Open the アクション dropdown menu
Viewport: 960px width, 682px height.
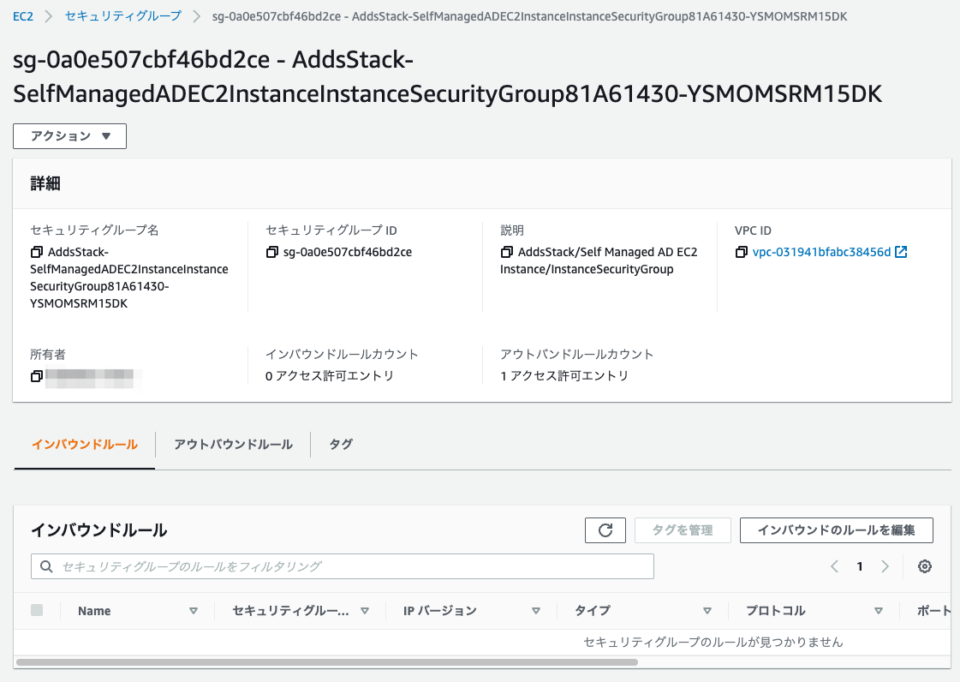click(69, 136)
